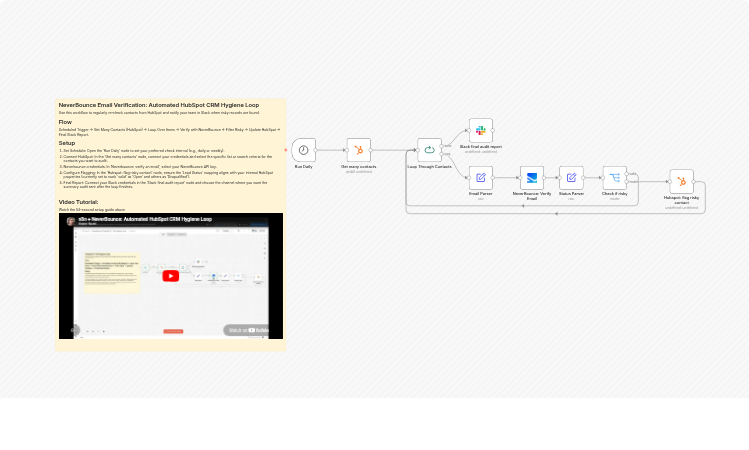
Task: Open the 'Check if risky' filter node
Action: coord(615,177)
